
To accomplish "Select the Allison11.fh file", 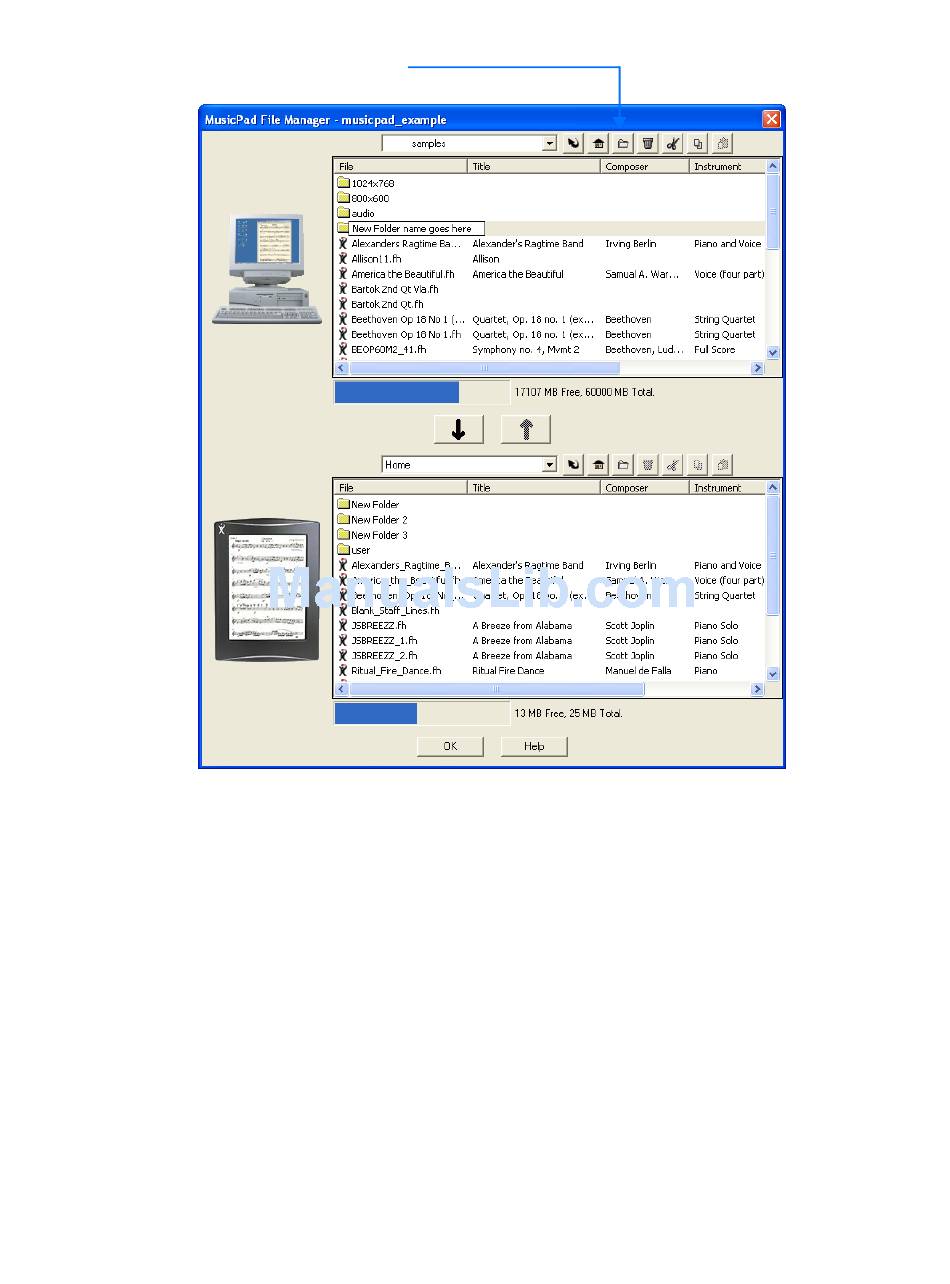I will tap(370, 259).
